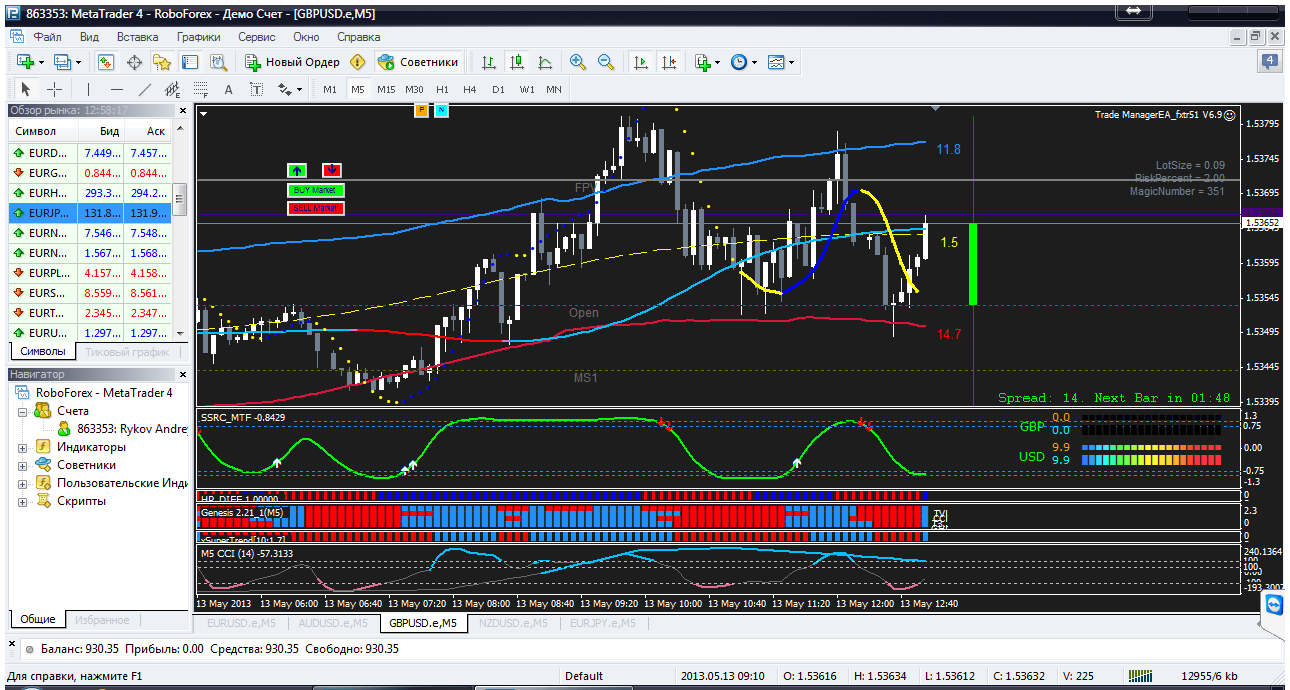This screenshot has width=1290, height=690.
Task: Switch to W1 timeframe
Action: tap(526, 89)
